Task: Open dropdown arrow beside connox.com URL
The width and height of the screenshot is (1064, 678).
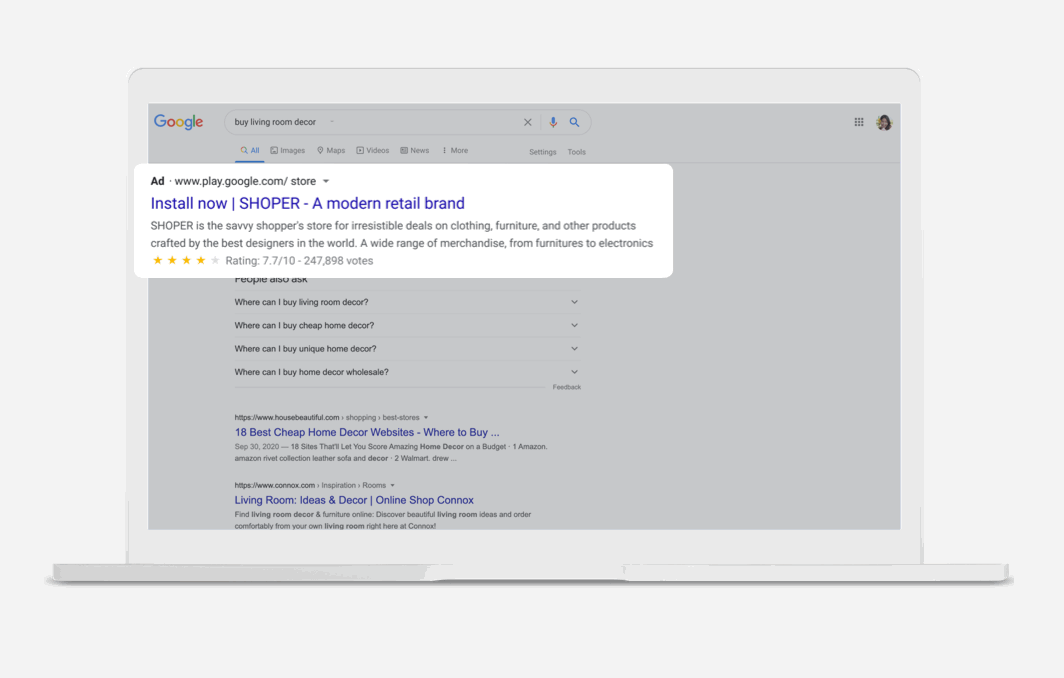Action: pos(392,485)
